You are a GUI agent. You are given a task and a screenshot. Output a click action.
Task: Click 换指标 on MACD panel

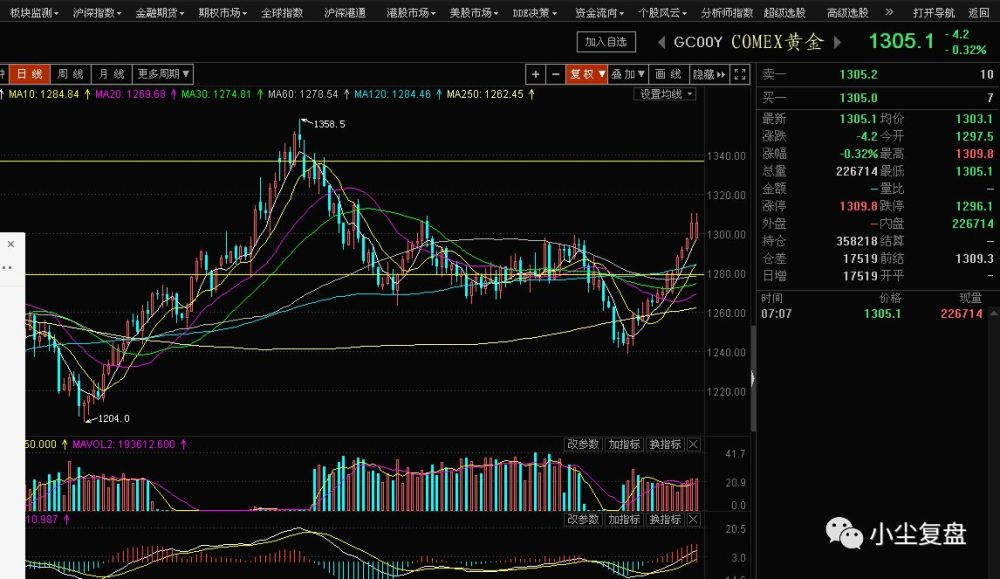665,520
